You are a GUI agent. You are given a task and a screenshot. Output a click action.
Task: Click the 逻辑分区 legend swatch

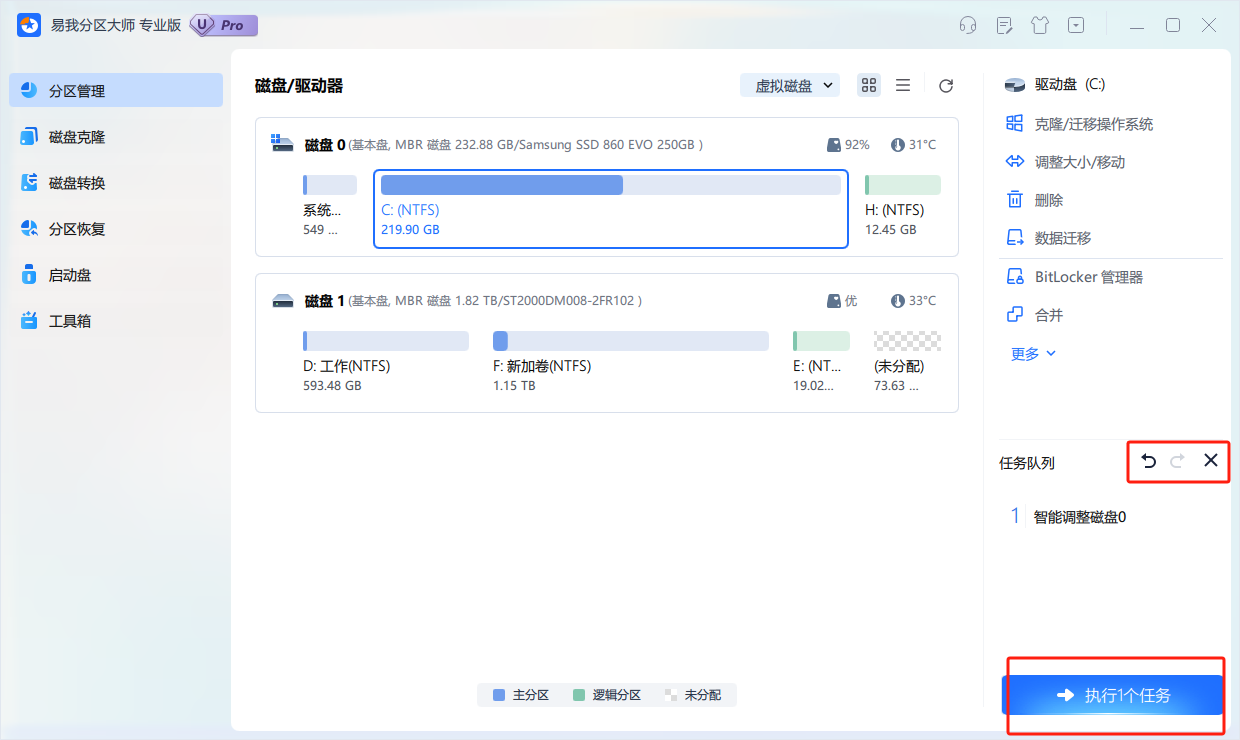[579, 695]
